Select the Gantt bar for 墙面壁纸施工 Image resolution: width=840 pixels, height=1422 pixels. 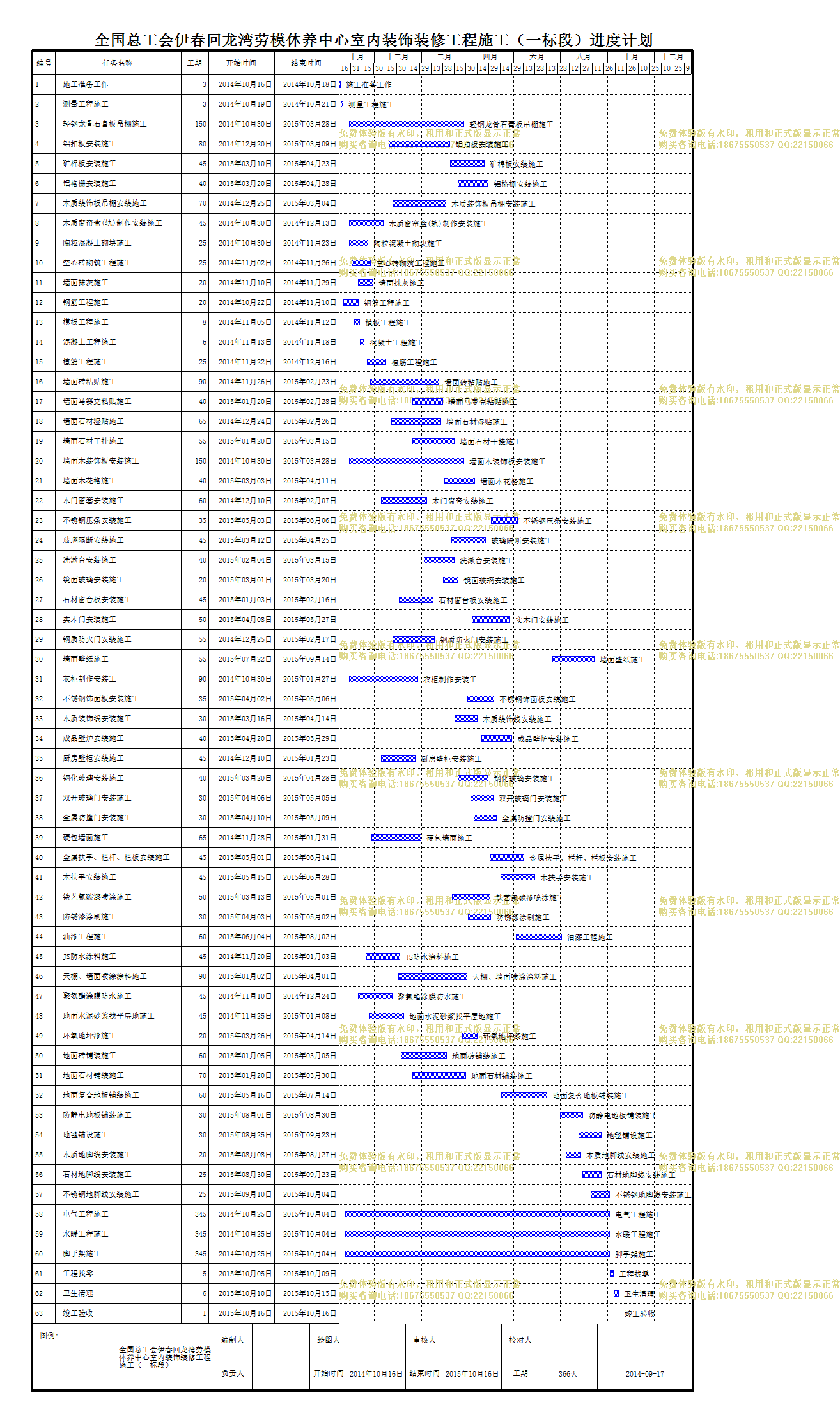point(573,659)
